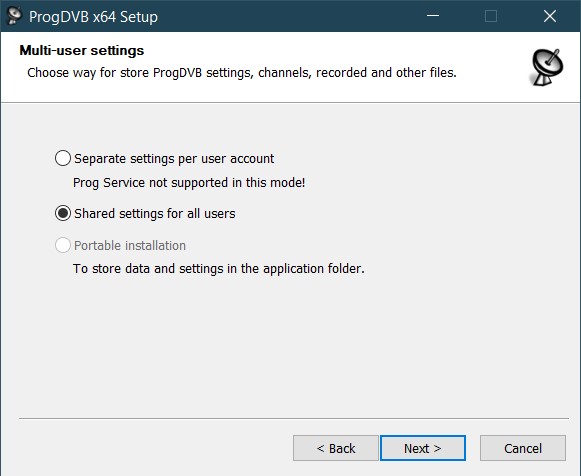The image size is (581, 476).
Task: Select the Separate settings per user account radio
Action: tap(63, 158)
